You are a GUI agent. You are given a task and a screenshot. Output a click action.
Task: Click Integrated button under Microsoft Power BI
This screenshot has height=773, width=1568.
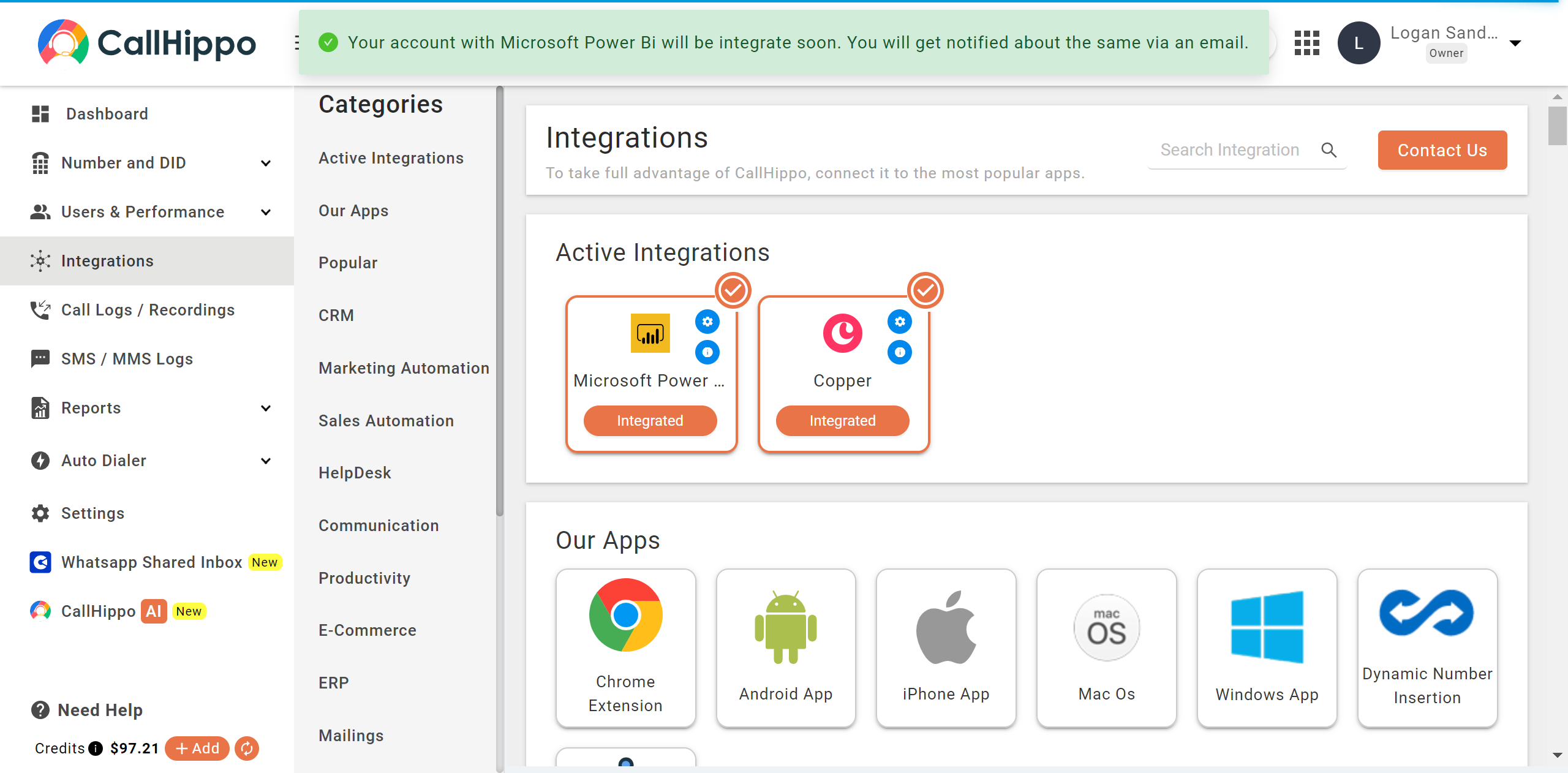(x=650, y=421)
